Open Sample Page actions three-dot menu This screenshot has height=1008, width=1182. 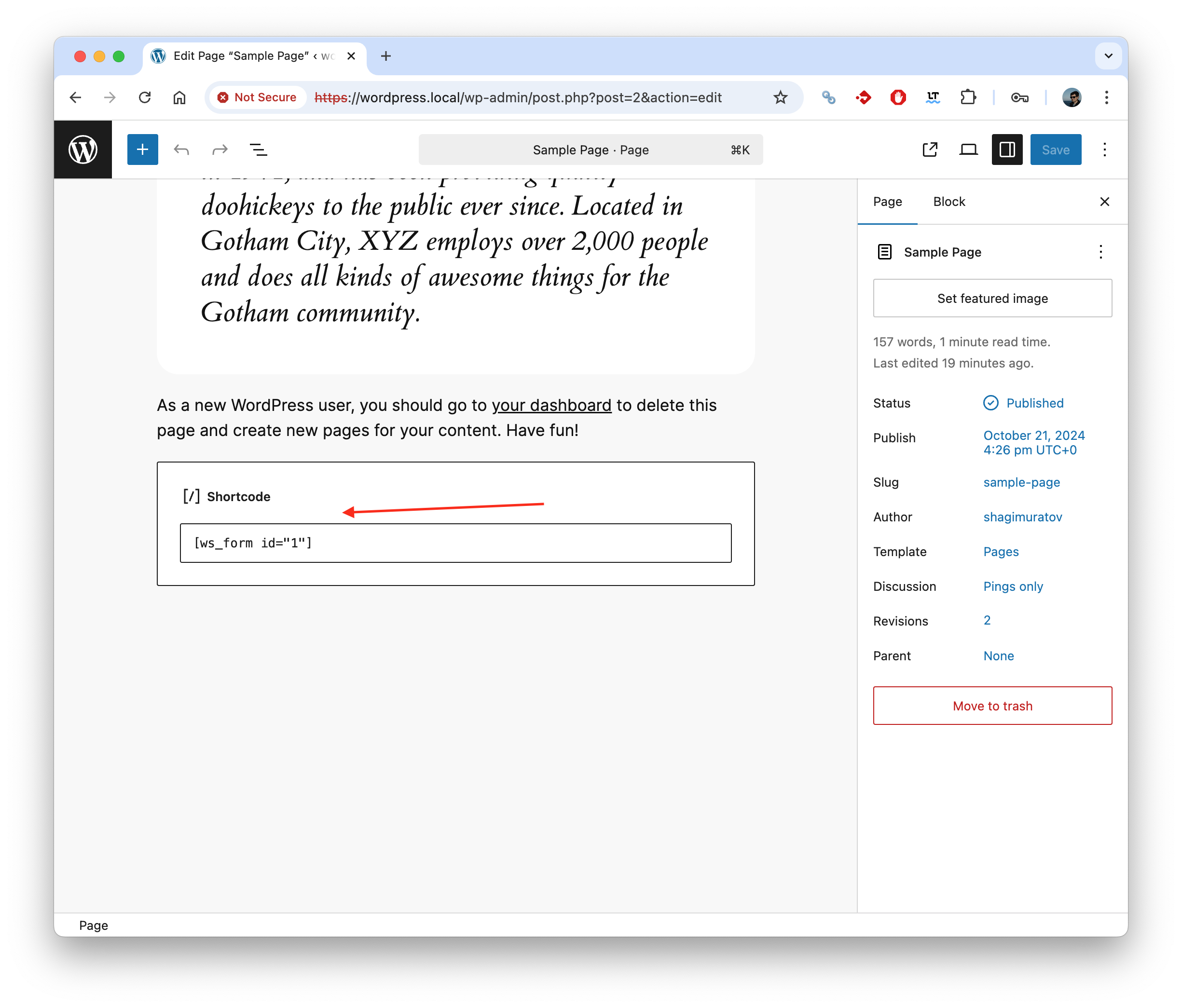point(1100,252)
